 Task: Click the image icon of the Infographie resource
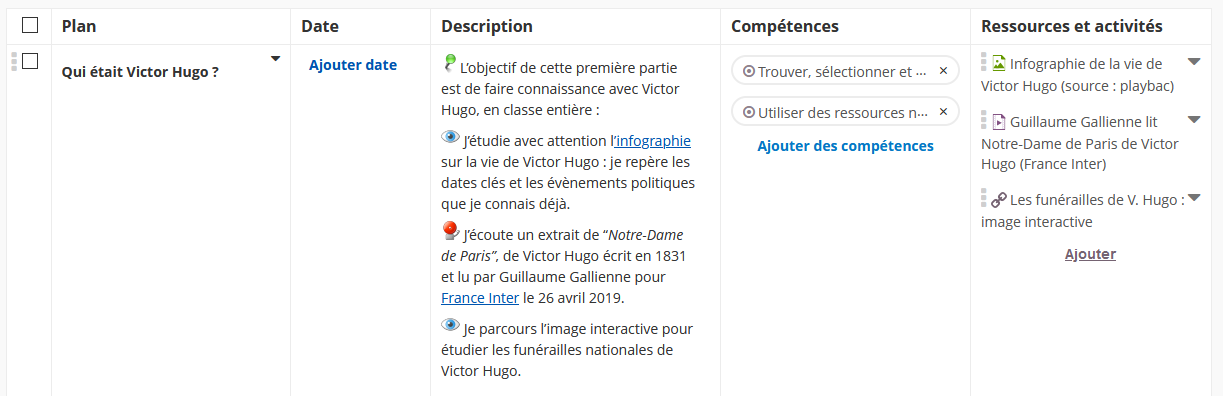[998, 64]
